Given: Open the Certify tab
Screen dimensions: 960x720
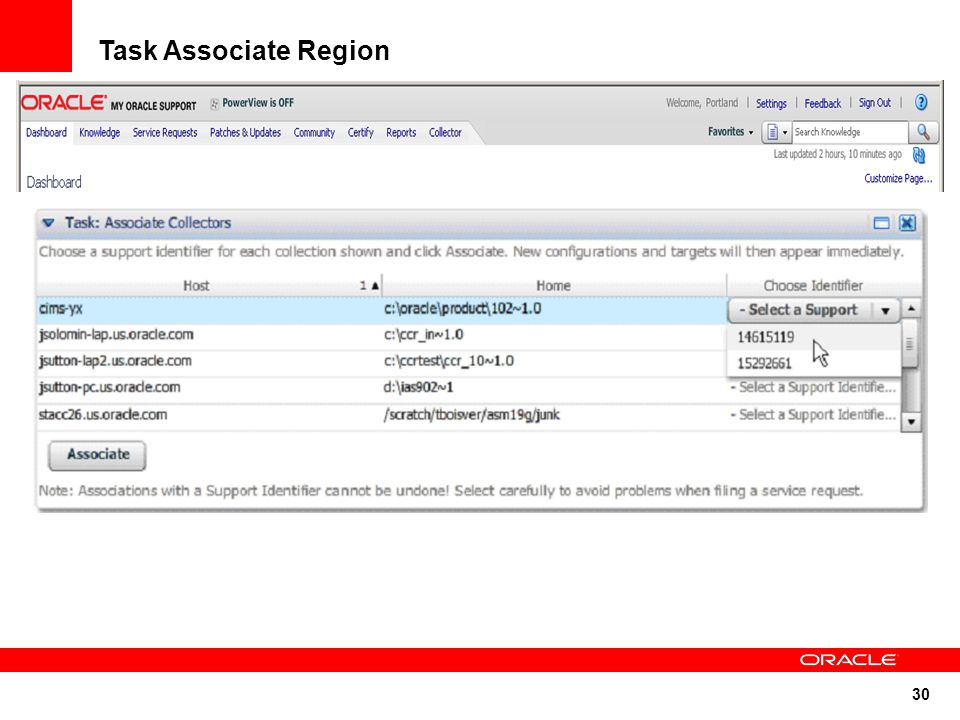Looking at the screenshot, I should [360, 132].
